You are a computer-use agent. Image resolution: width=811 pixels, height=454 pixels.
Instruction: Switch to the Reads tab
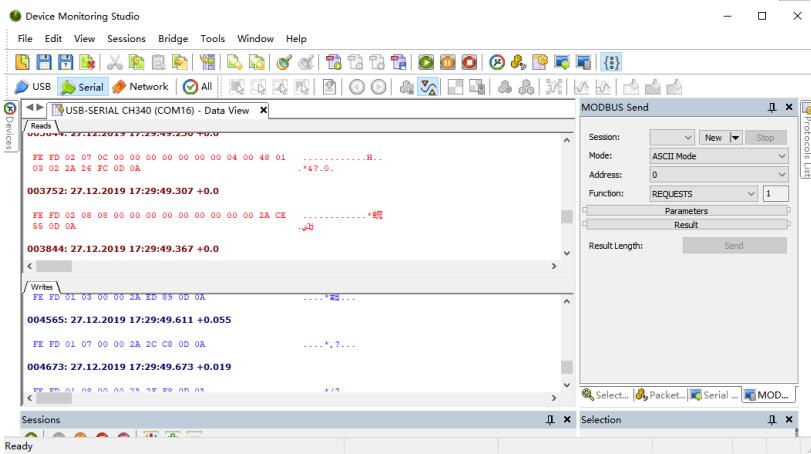pos(41,126)
